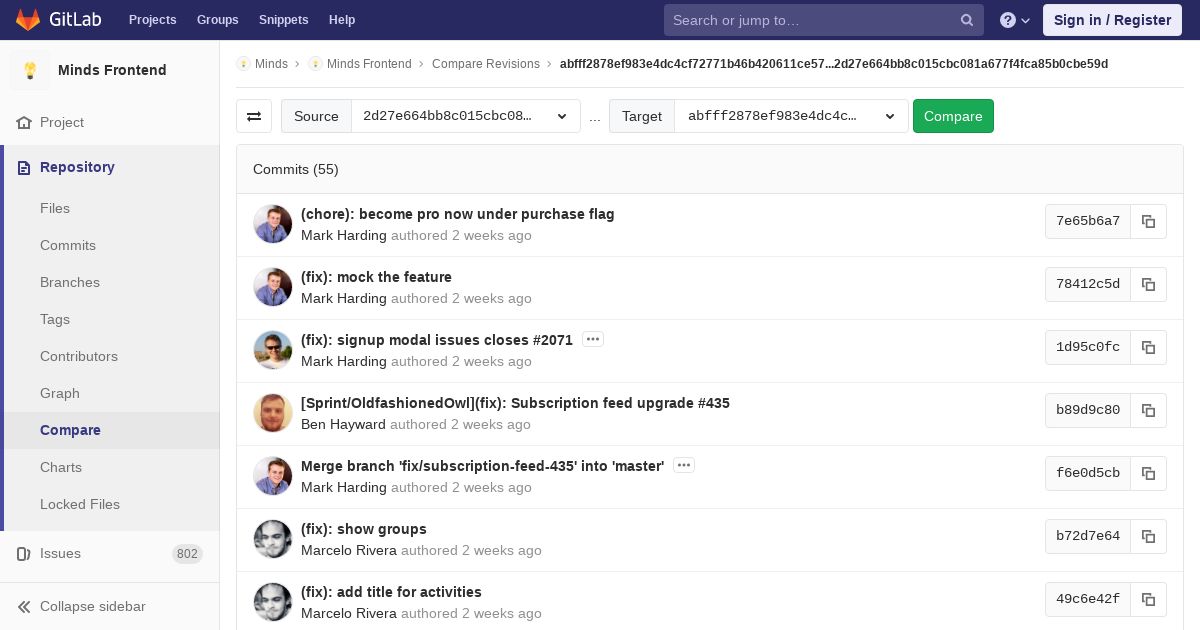Click Compare Revisions breadcrumb

coord(486,64)
